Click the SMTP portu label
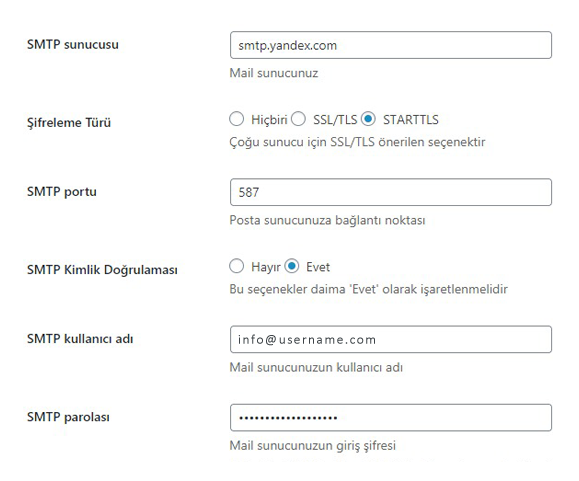579x481 pixels. click(62, 192)
